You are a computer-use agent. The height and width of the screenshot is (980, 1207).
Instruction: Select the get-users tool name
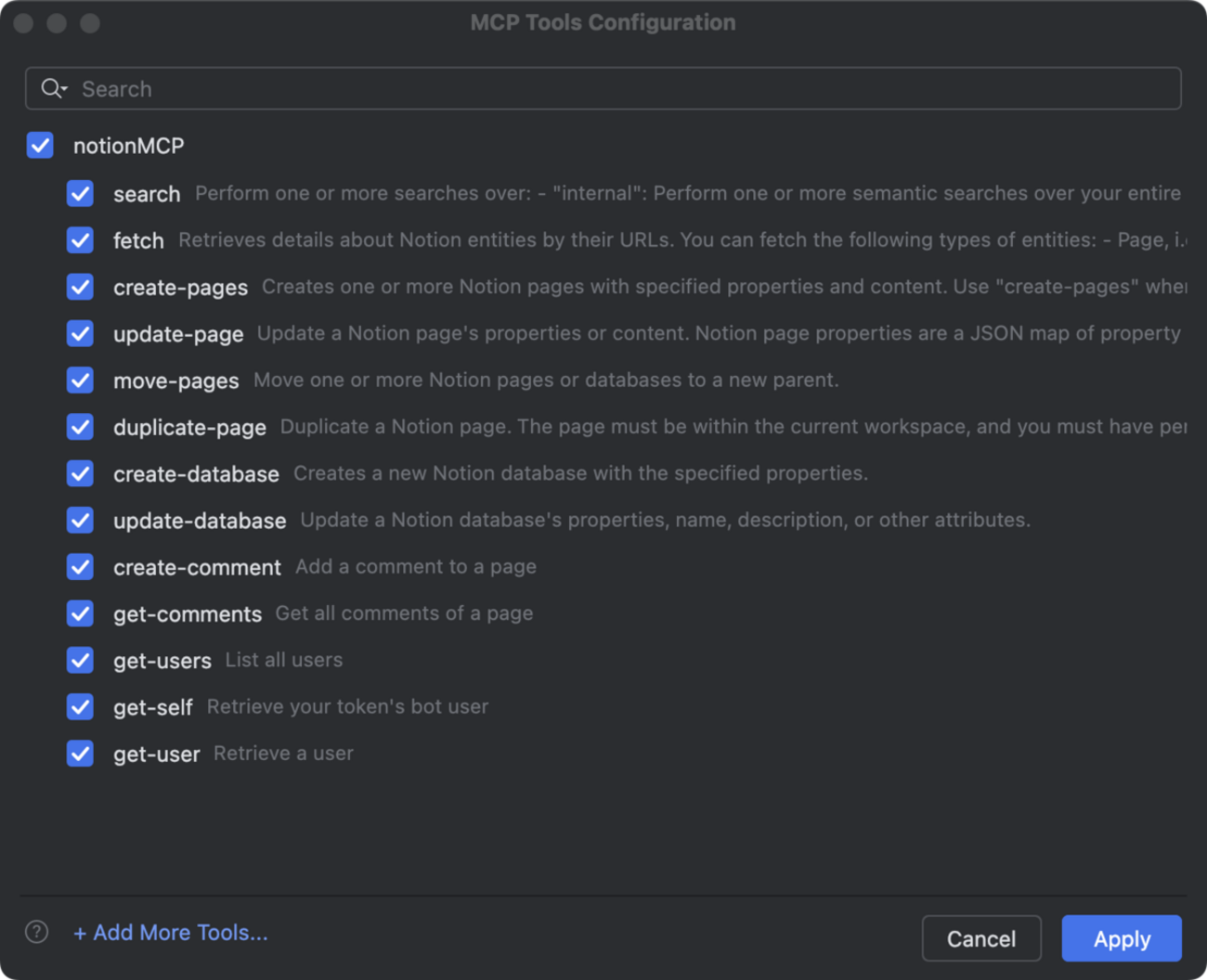162,661
